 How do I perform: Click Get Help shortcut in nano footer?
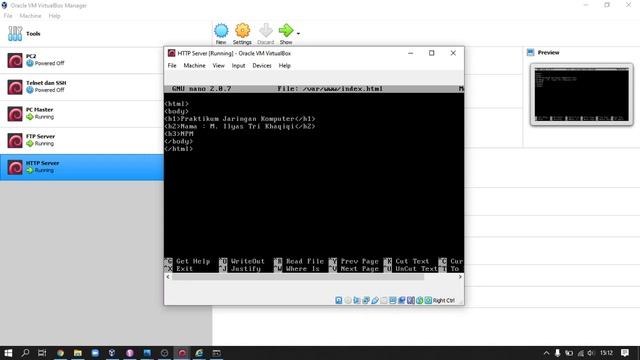(188, 261)
